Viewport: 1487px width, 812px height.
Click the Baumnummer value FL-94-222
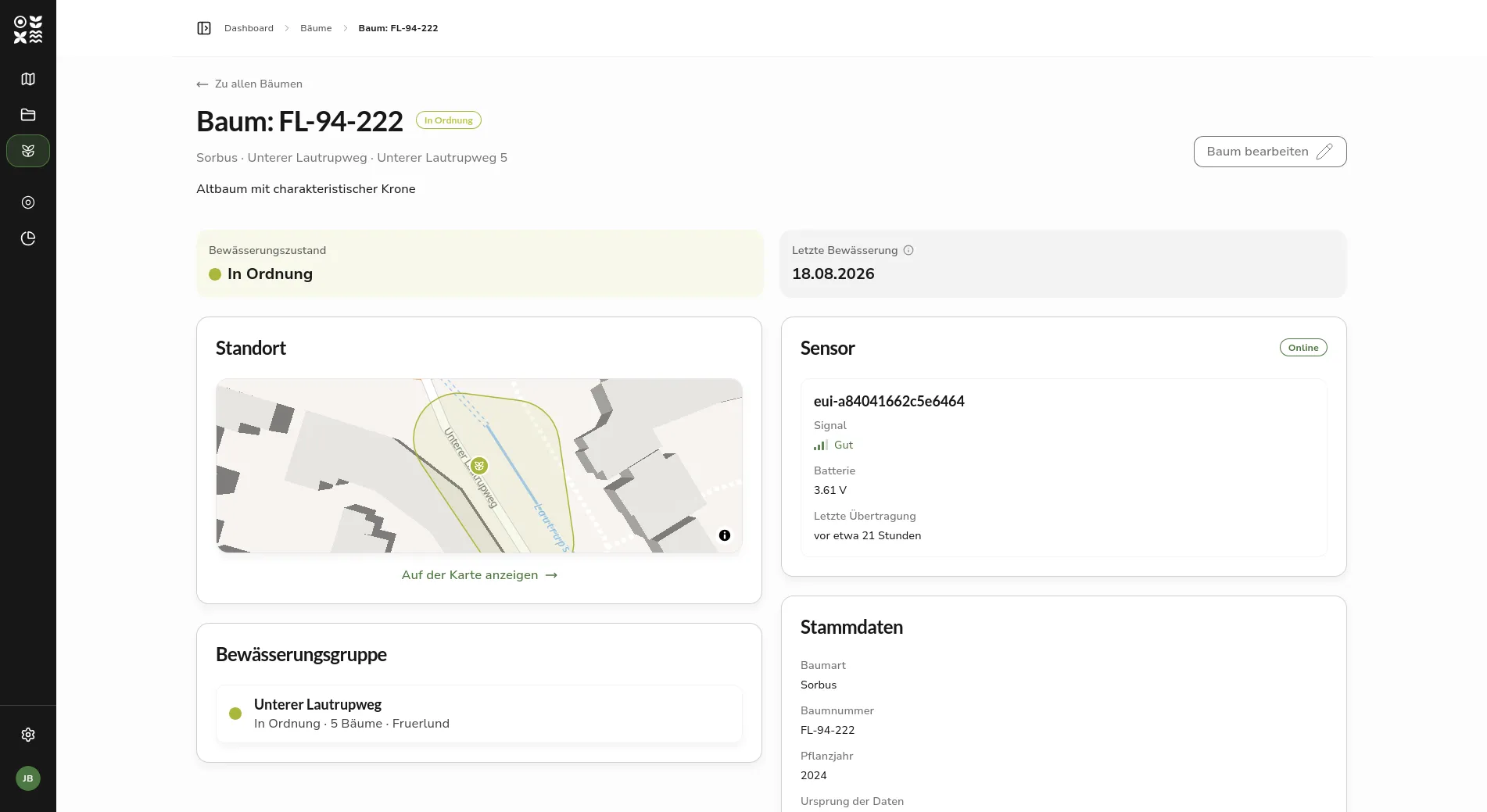[x=828, y=731]
